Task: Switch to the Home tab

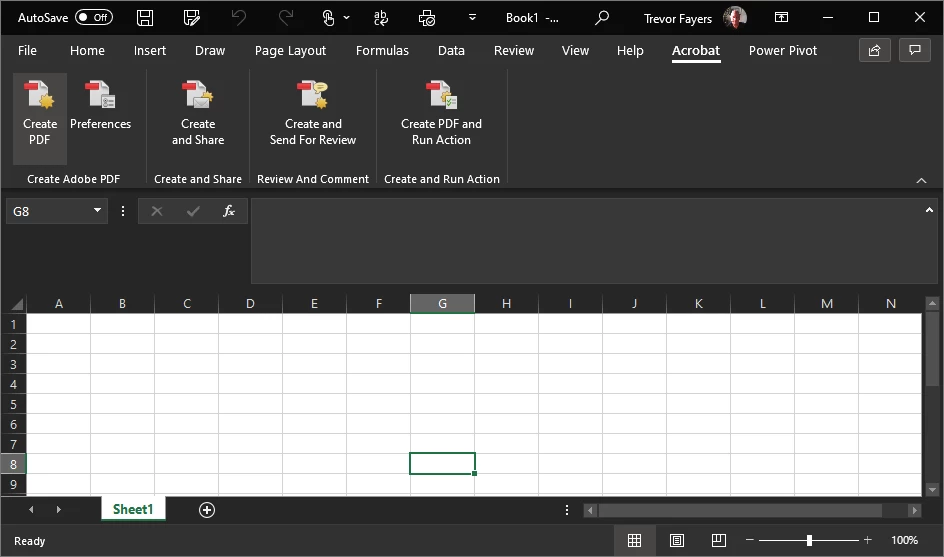Action: pos(87,51)
